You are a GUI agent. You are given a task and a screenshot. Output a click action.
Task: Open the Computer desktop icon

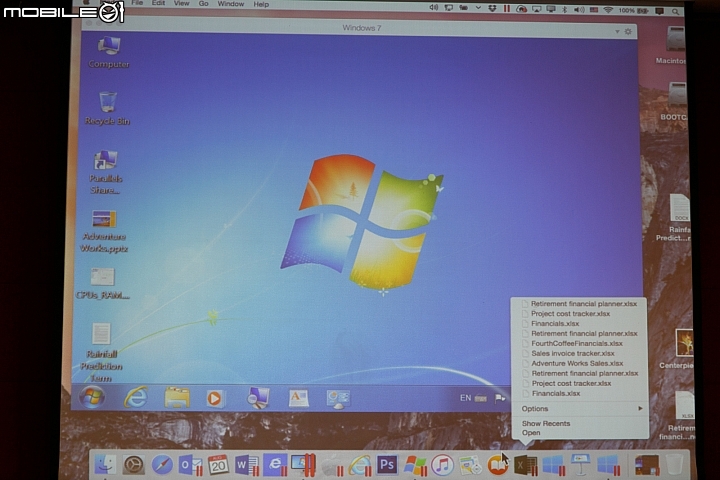click(x=109, y=52)
